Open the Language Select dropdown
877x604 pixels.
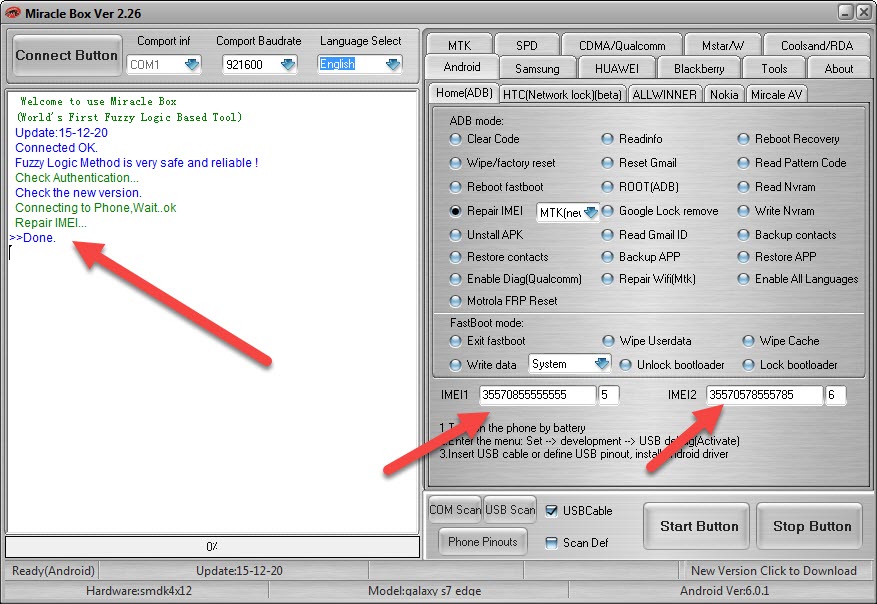(x=393, y=64)
